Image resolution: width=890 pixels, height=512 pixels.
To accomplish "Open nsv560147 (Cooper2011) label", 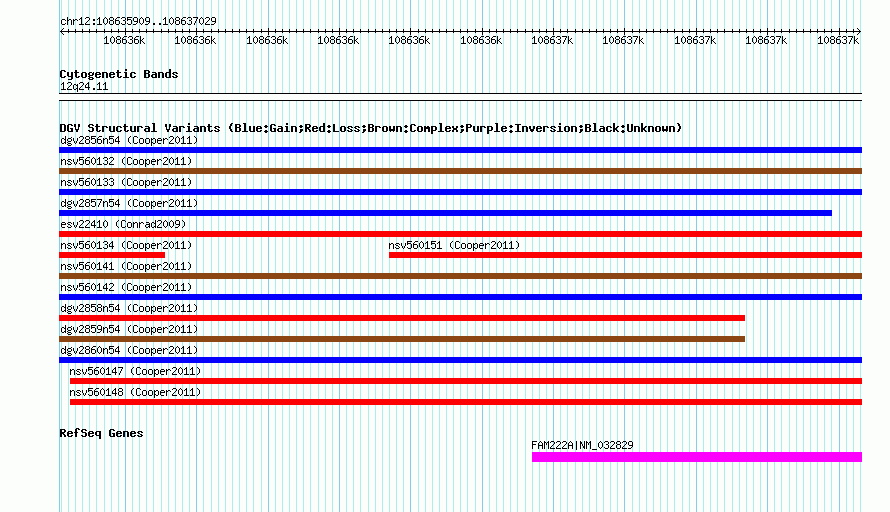I will click(135, 371).
